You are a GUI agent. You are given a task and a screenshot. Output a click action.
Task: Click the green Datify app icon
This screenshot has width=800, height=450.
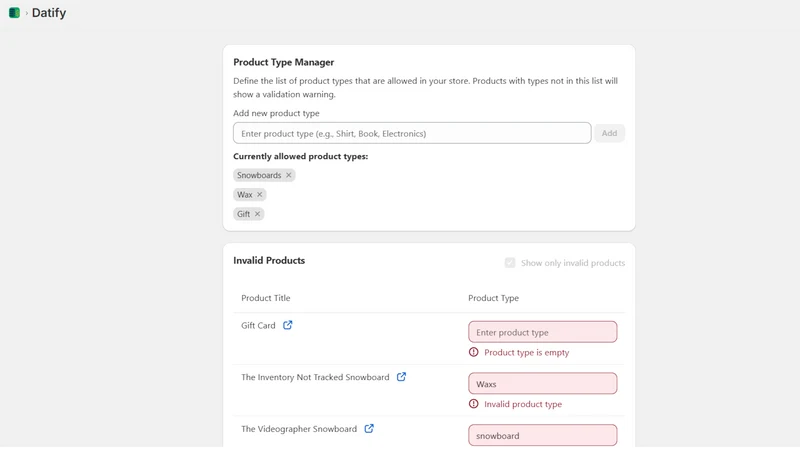pos(14,13)
